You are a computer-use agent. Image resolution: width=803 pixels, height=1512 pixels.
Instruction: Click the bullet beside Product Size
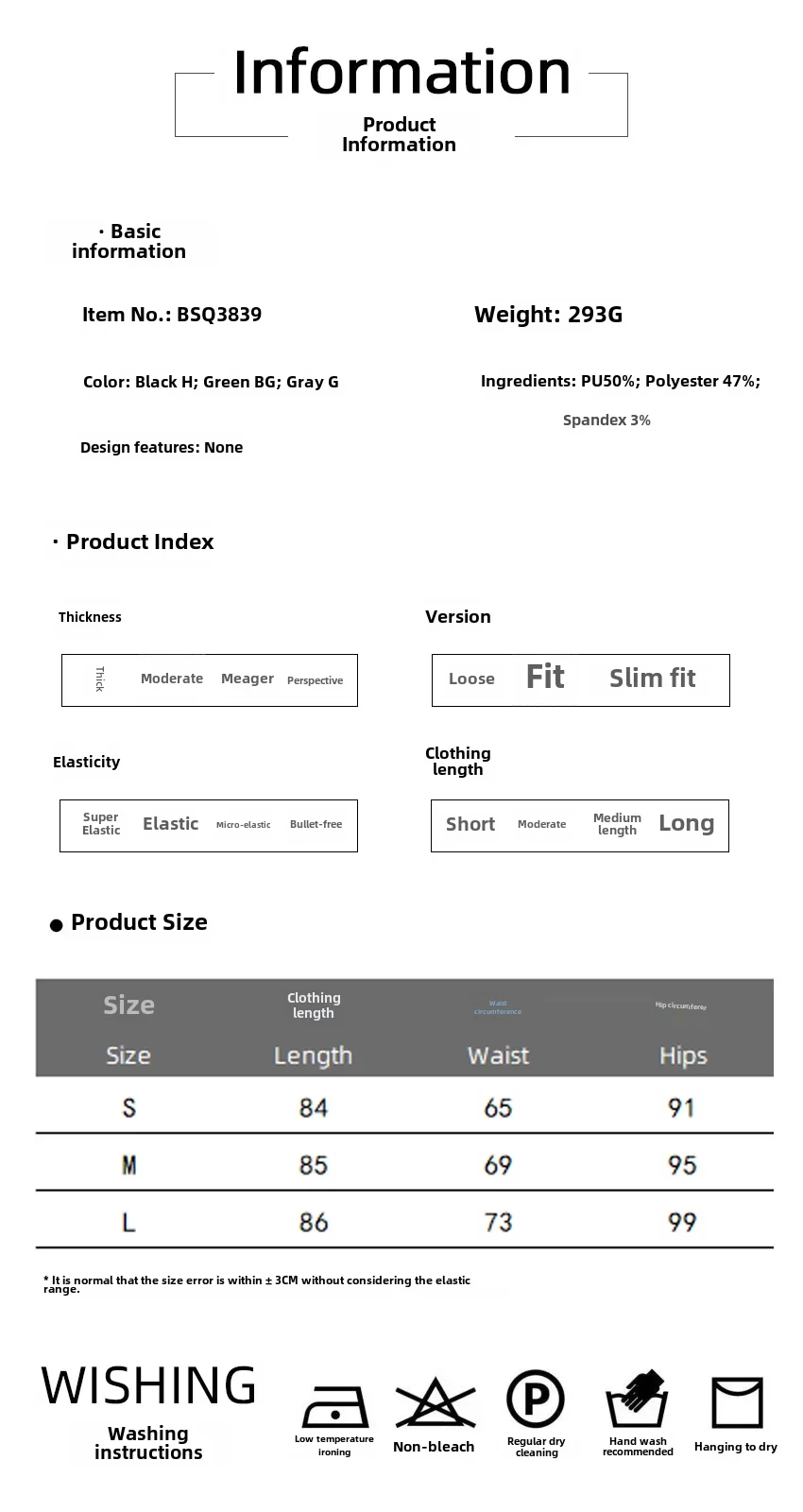click(x=56, y=925)
